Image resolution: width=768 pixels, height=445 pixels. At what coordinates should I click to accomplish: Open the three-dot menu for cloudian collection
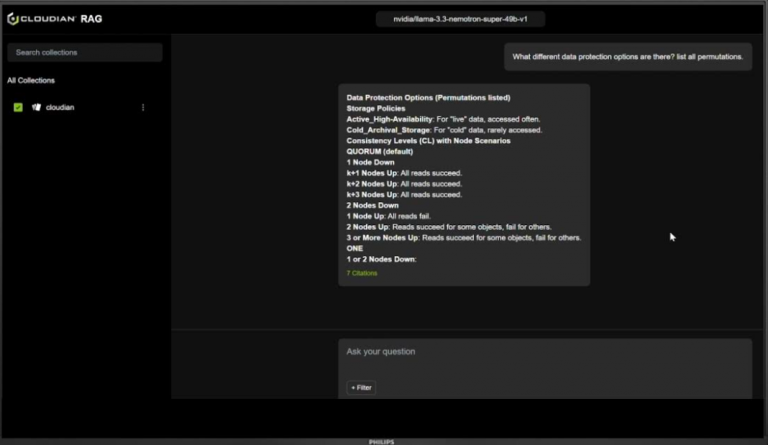pyautogui.click(x=143, y=107)
